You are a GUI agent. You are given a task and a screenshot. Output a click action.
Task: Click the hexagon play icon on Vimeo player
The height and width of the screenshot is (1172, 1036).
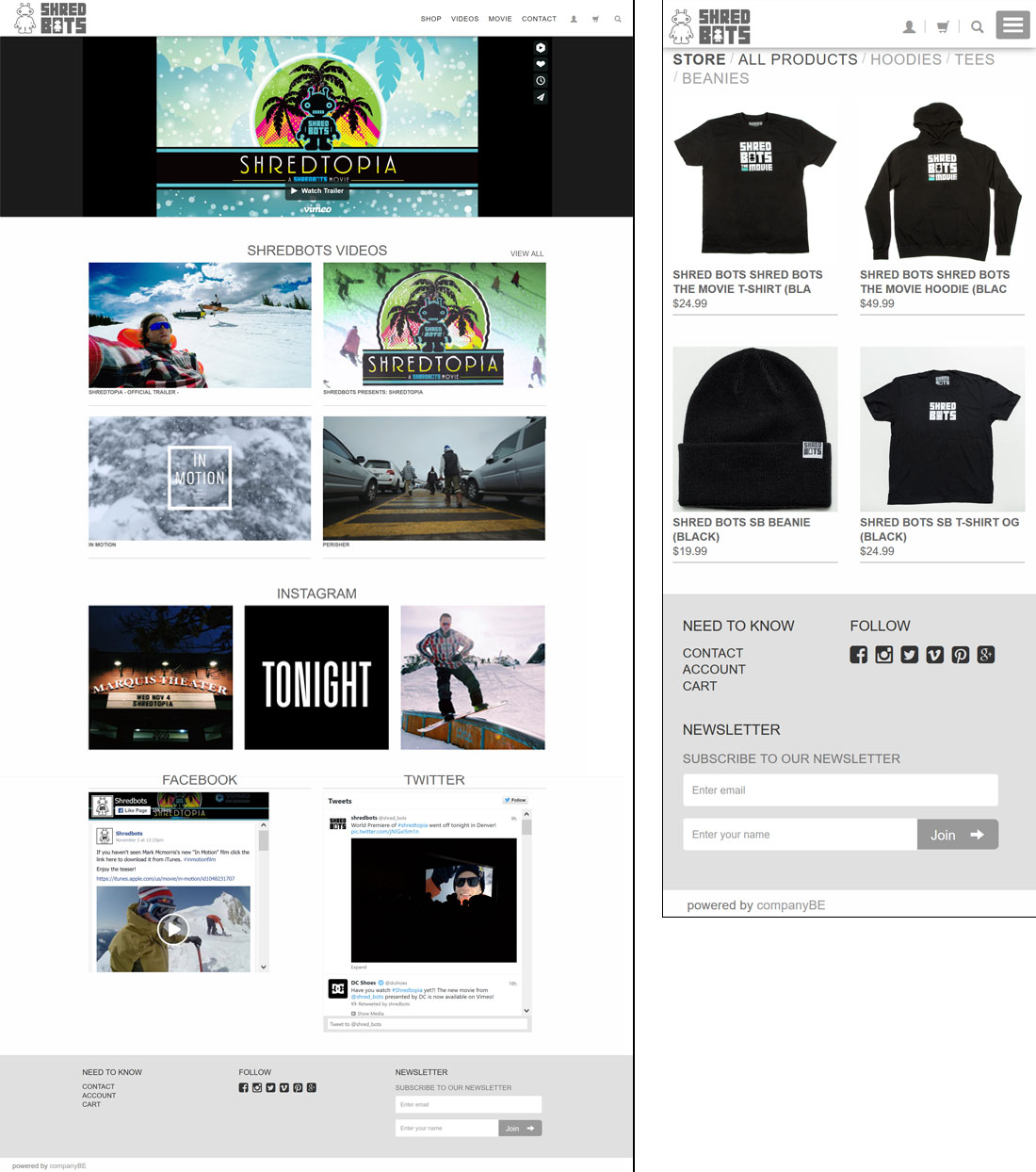(541, 47)
